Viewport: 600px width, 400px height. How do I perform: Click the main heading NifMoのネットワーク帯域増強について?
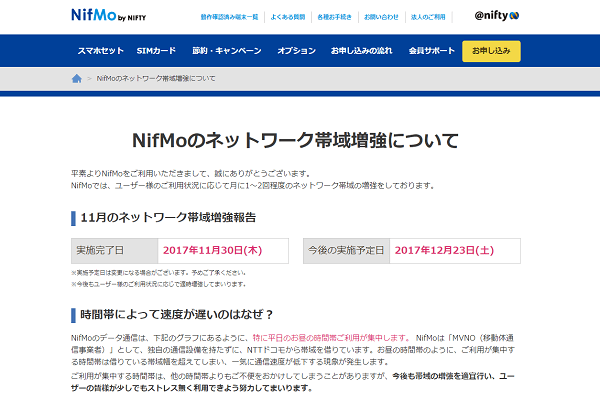[295, 140]
